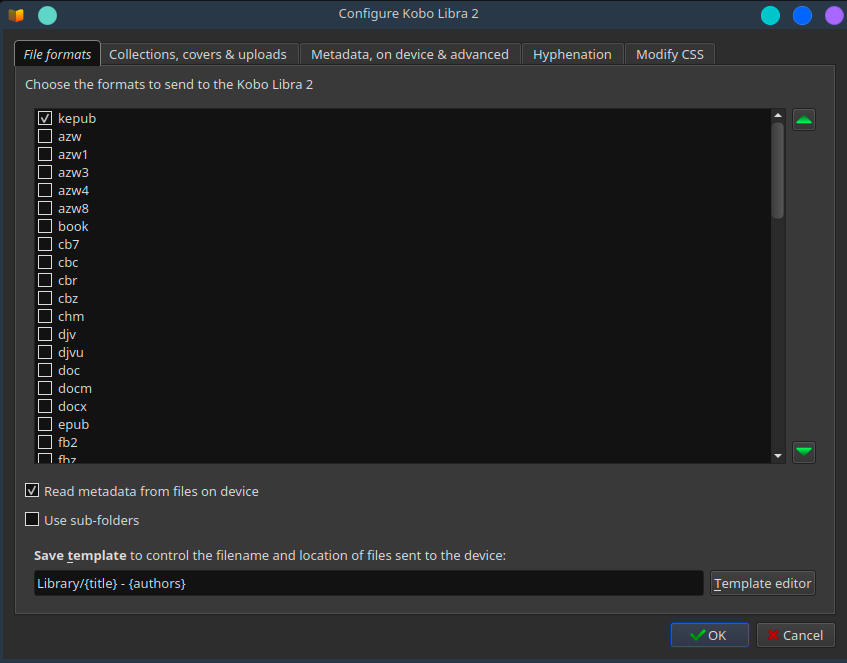This screenshot has height=663, width=847.
Task: Move selected format down with green arrow
Action: 804,452
